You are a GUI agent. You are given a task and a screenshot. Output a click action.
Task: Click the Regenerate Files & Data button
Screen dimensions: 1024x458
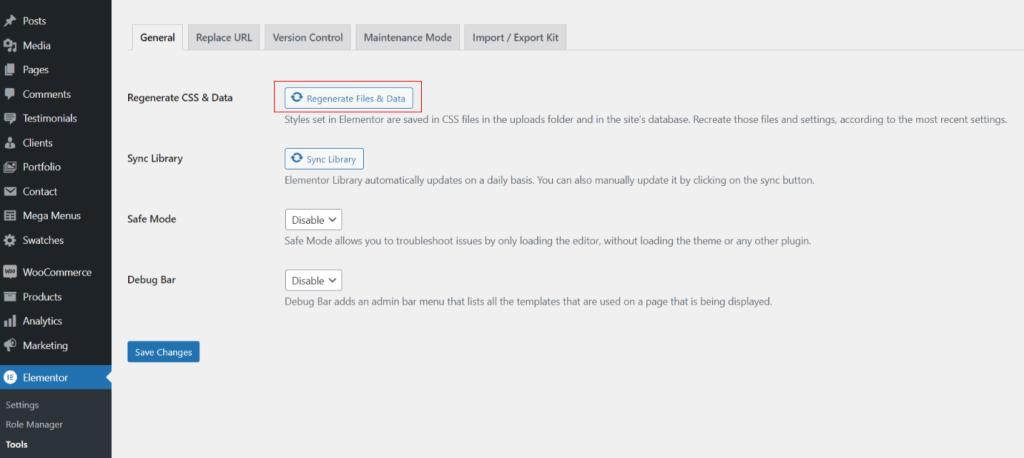(x=349, y=98)
